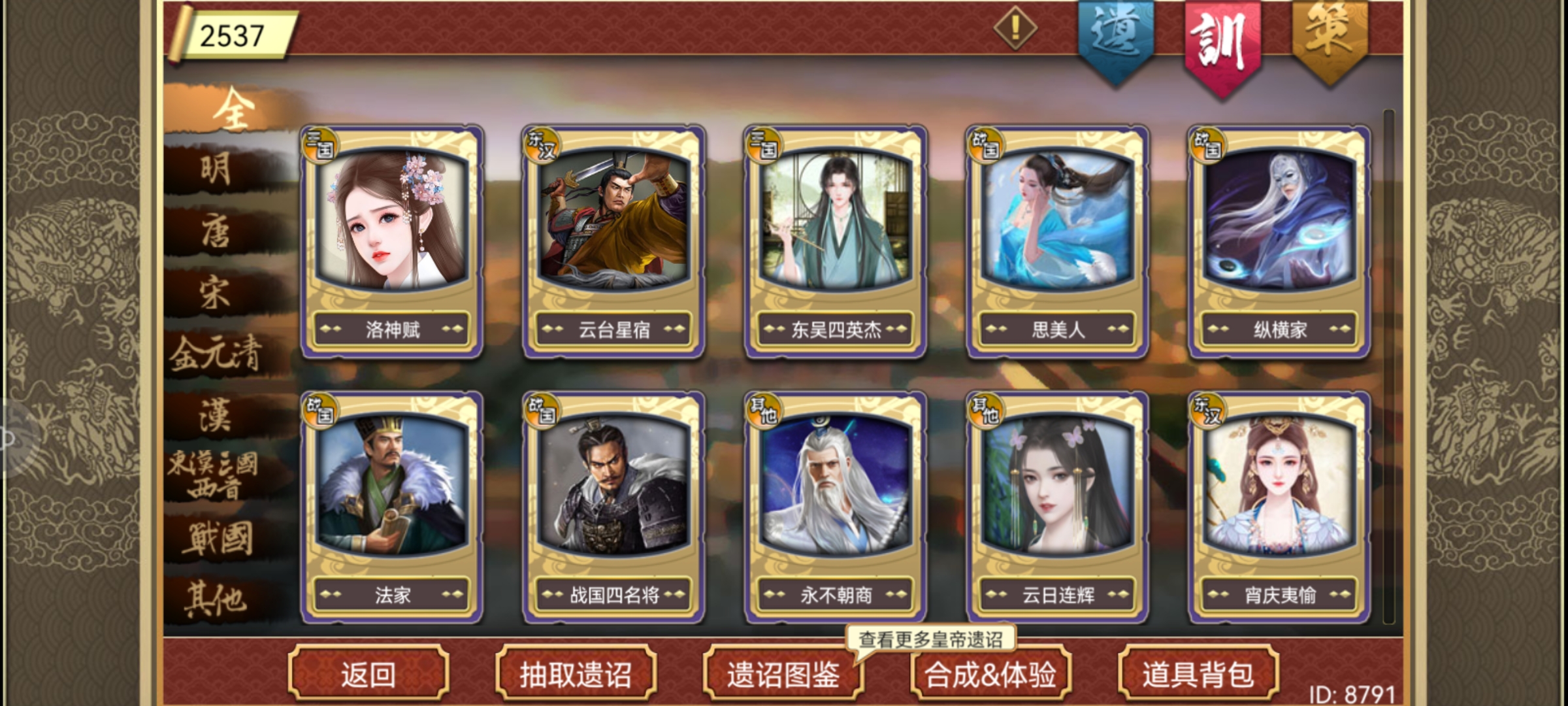1568x706 pixels.
Task: Open the 东吴四英杰 card
Action: (x=836, y=241)
